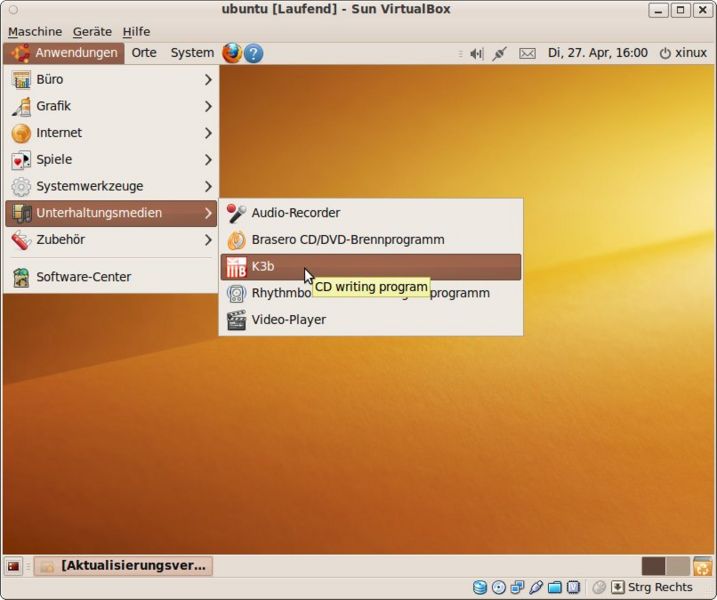Click the envelope mail indicator icon
Screen dimensions: 717x600
point(527,53)
